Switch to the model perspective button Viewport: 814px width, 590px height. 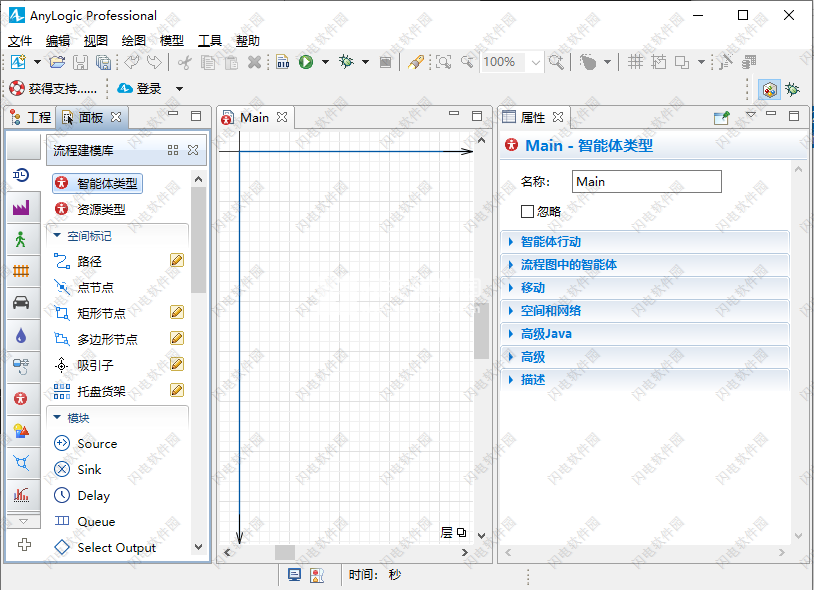pyautogui.click(x=769, y=89)
